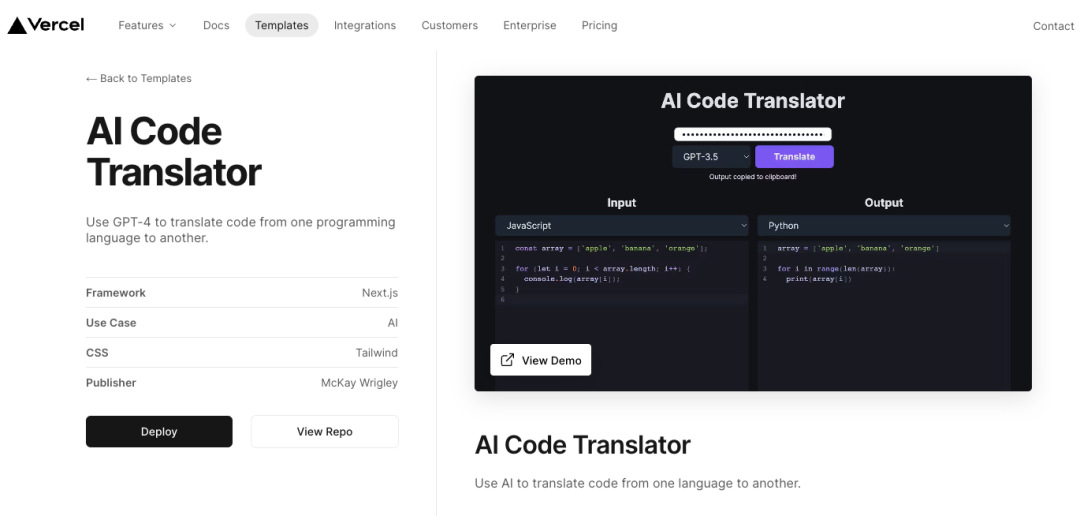Screen dimensions: 1080x516
Task: Open Pricing from the top navigation
Action: (x=599, y=26)
